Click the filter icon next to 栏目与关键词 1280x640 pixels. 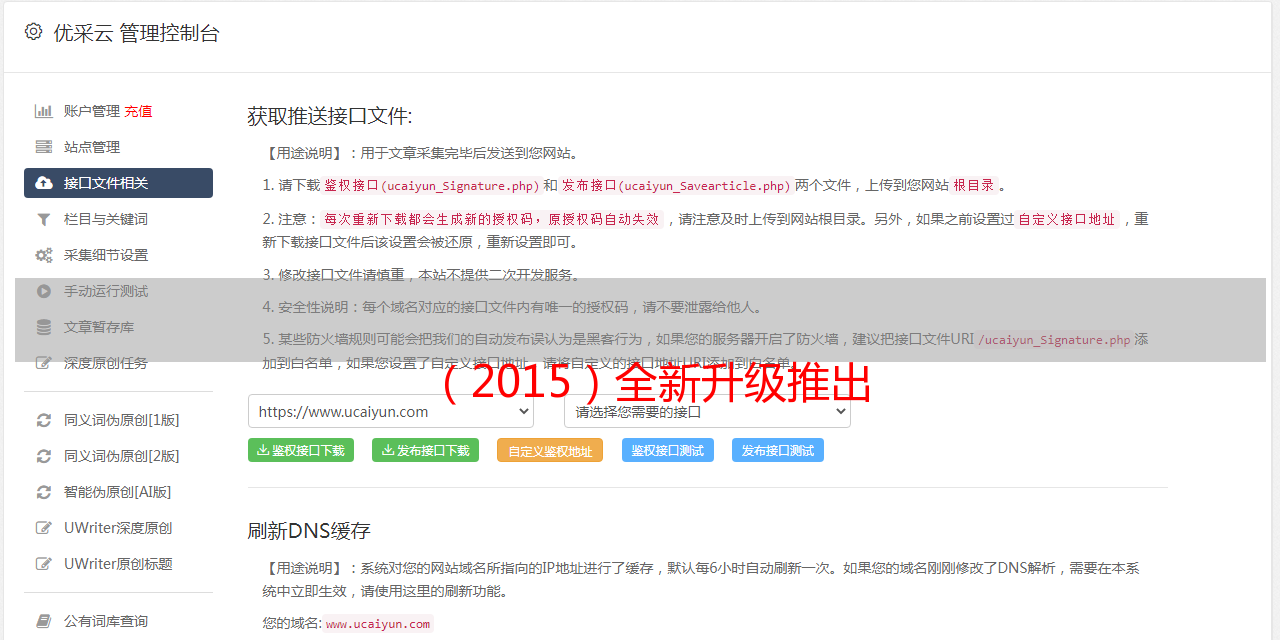[44, 219]
